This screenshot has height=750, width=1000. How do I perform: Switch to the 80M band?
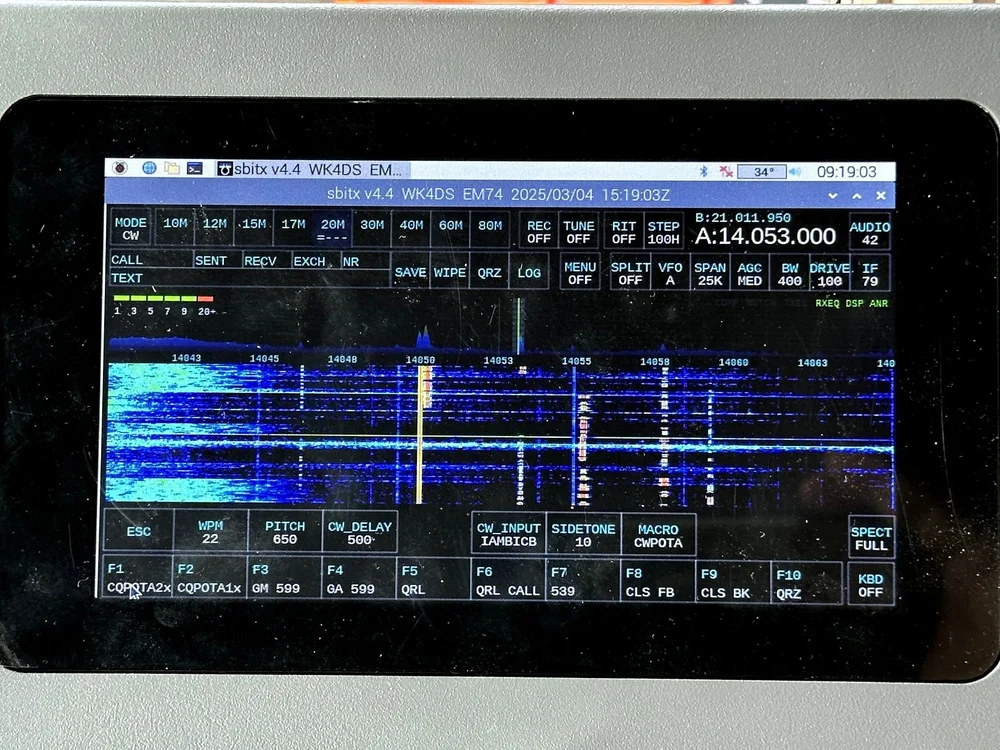[490, 230]
